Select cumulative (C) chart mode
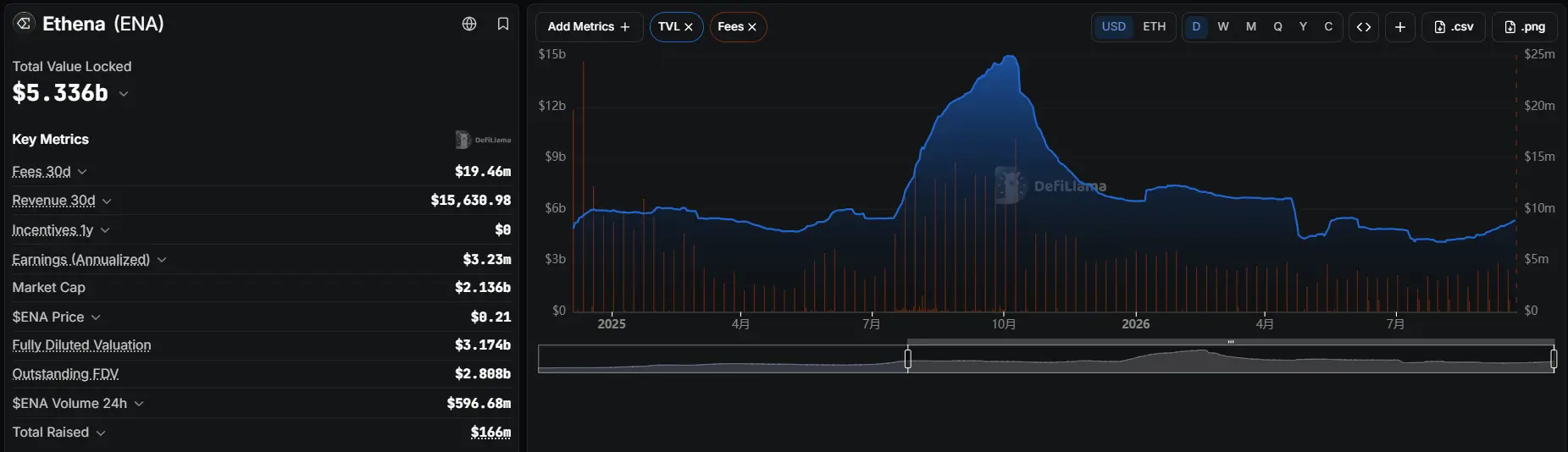 pyautogui.click(x=1328, y=26)
